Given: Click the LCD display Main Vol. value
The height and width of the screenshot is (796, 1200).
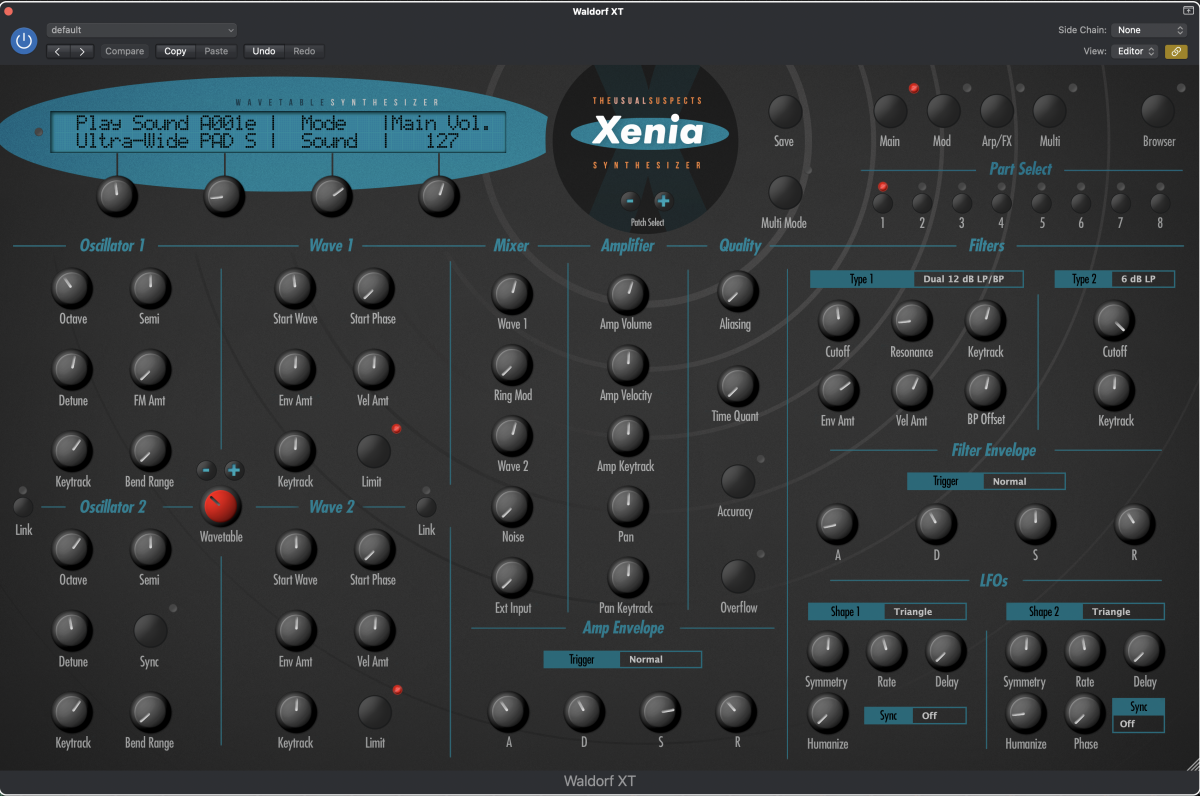Looking at the screenshot, I should 441,141.
